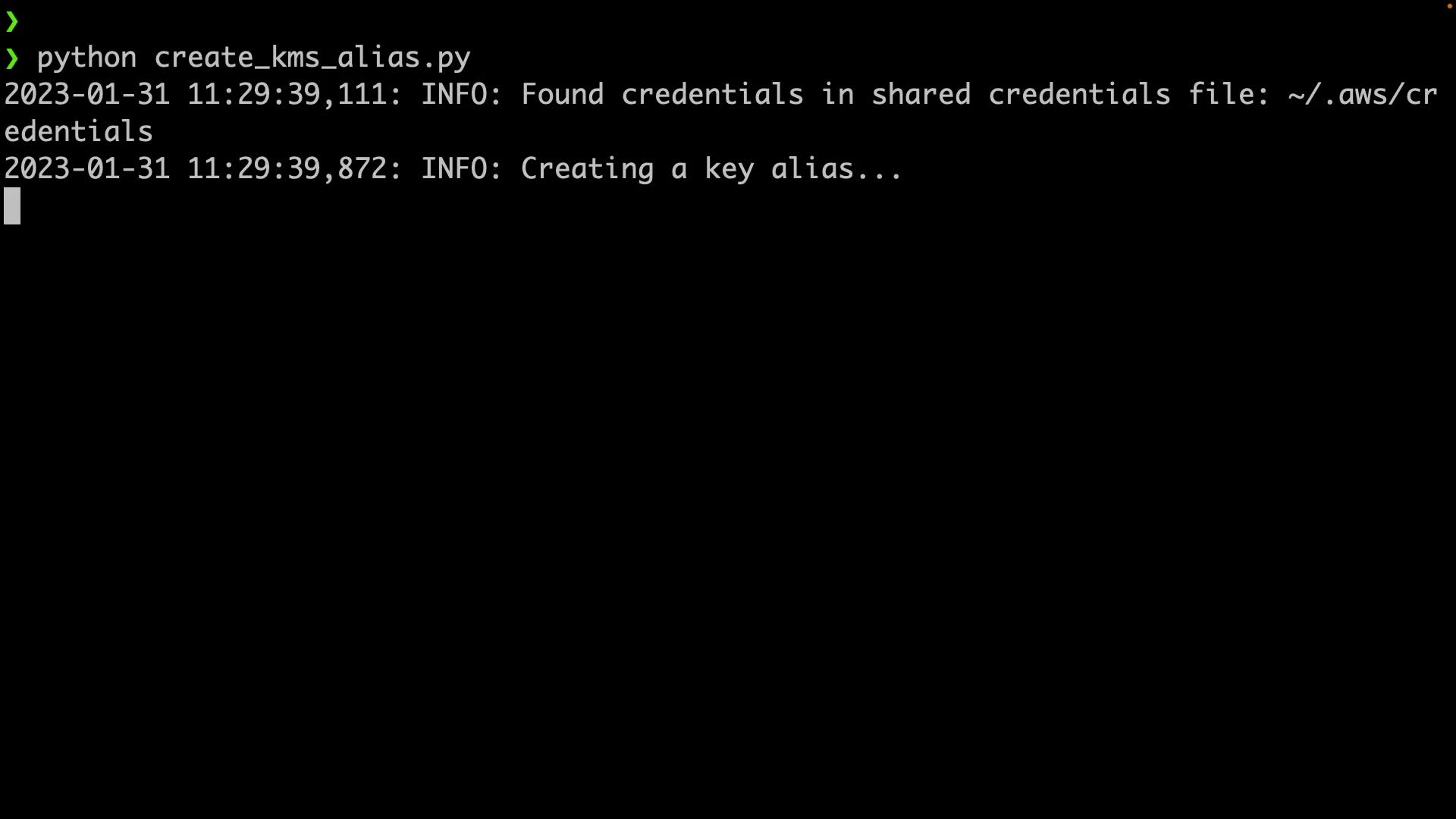The width and height of the screenshot is (1456, 819).
Task: Click the word shared in first log
Action: point(921,95)
